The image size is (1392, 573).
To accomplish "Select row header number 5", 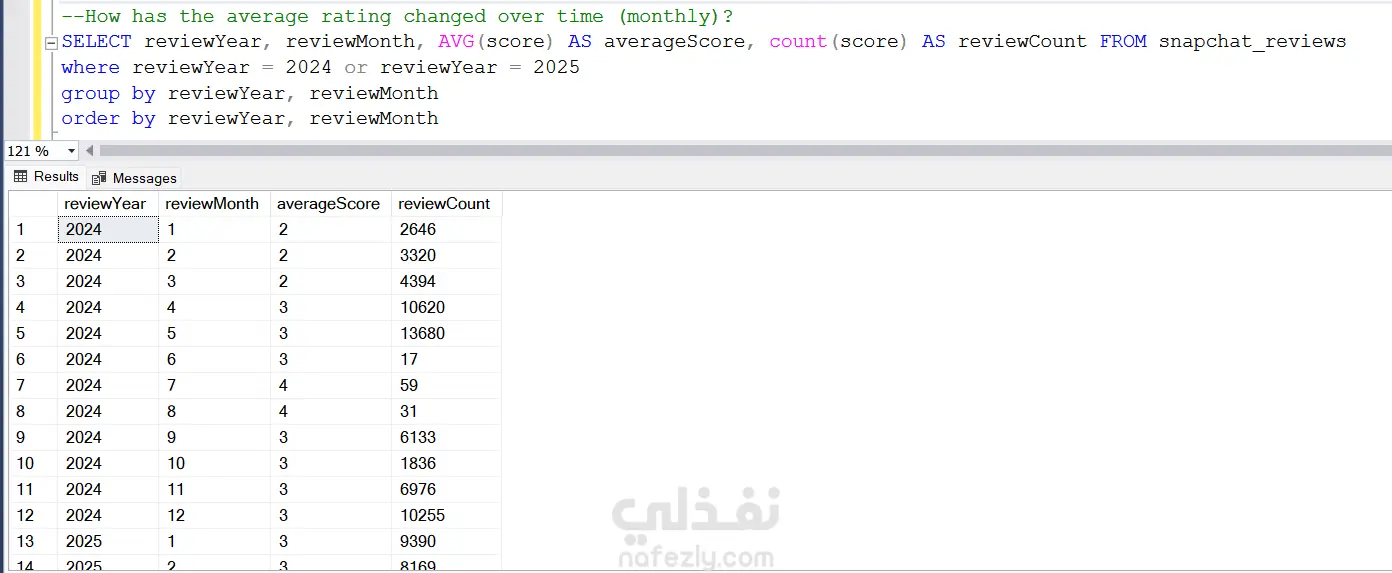I will pyautogui.click(x=33, y=334).
